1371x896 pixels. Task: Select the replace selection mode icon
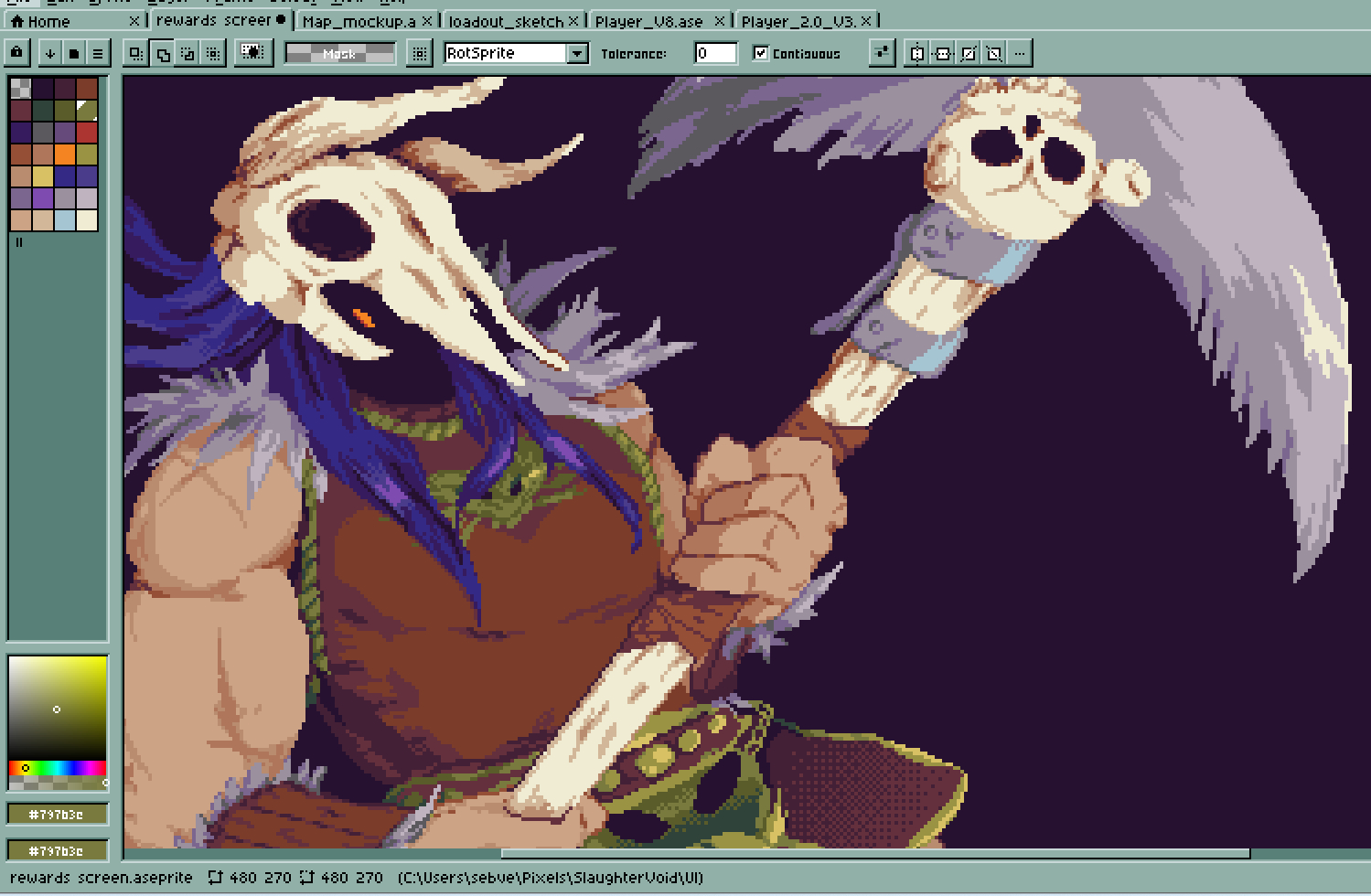pyautogui.click(x=135, y=53)
